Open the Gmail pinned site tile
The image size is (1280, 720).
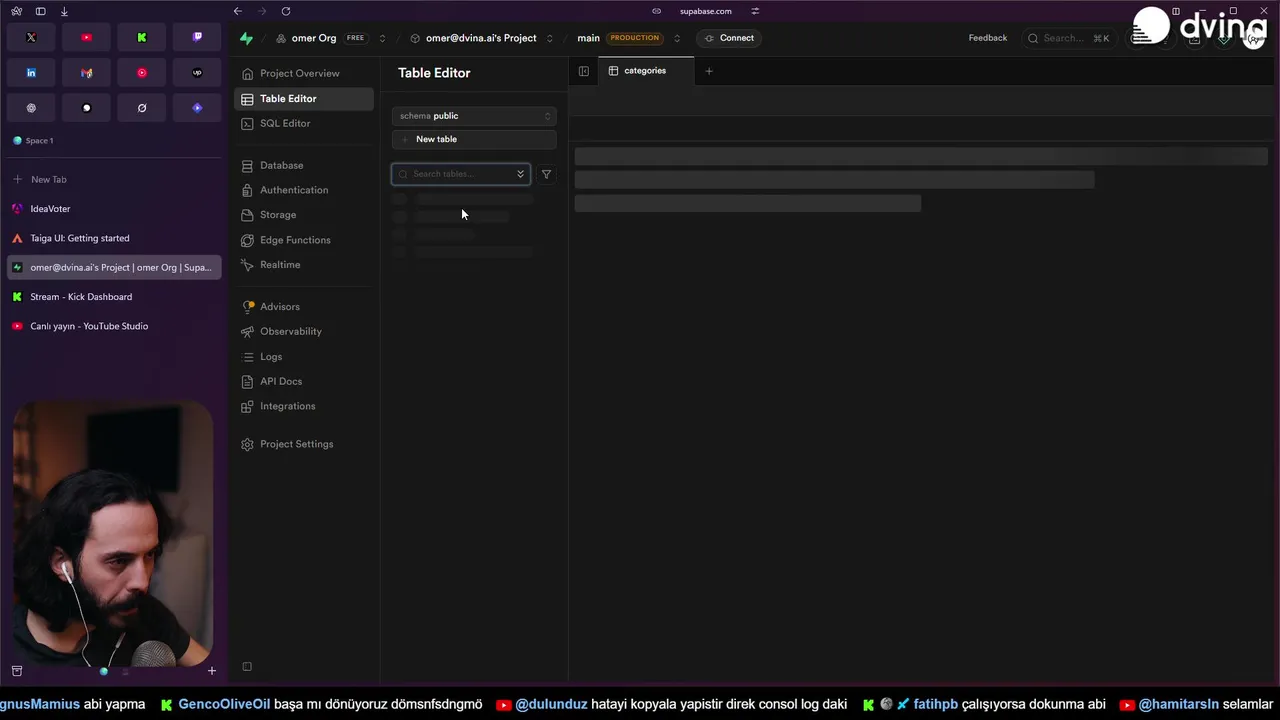[86, 73]
